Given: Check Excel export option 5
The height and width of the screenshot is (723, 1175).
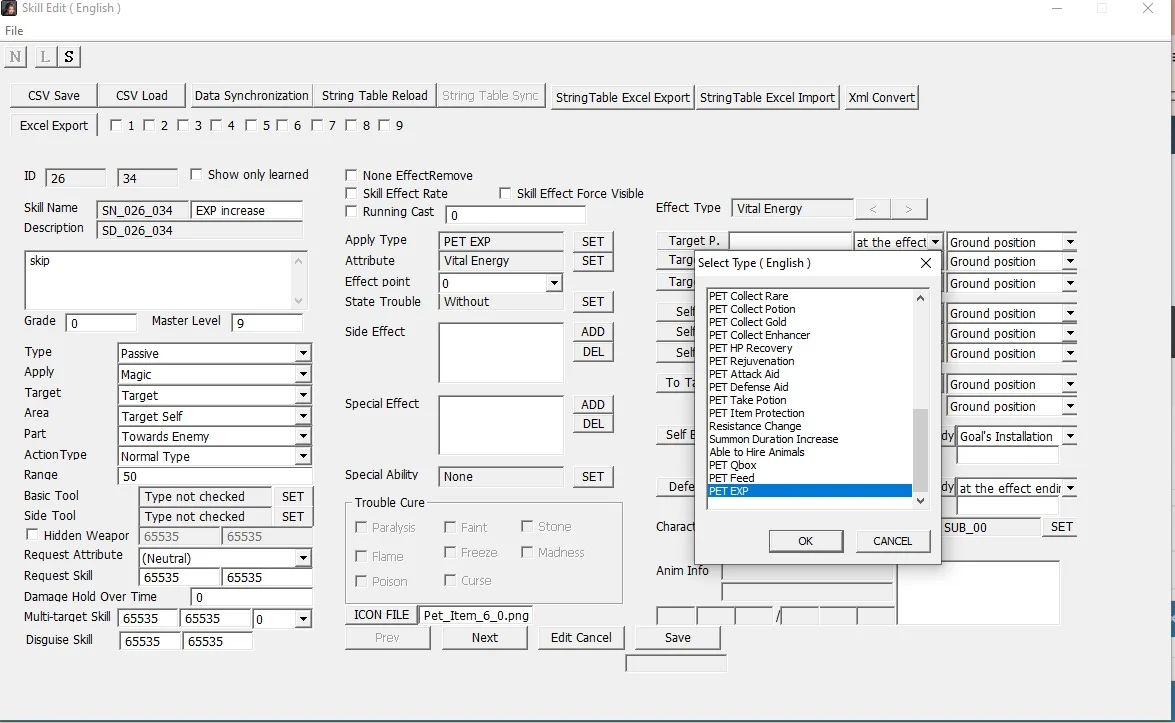Looking at the screenshot, I should pyautogui.click(x=251, y=125).
